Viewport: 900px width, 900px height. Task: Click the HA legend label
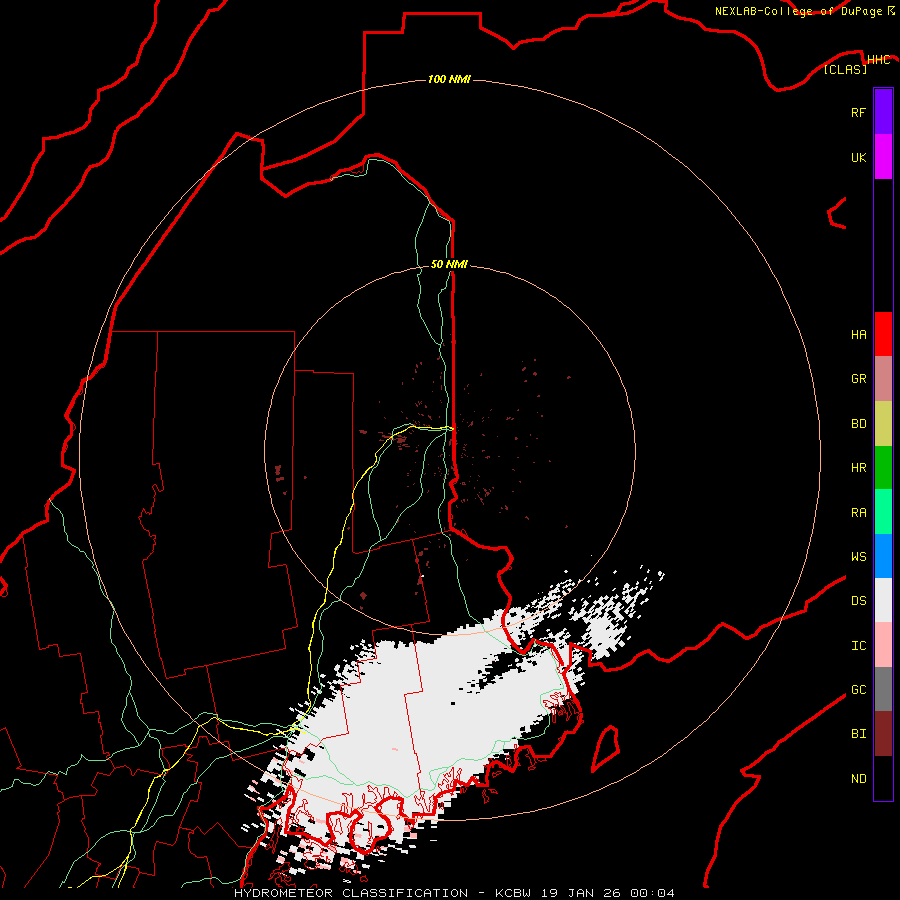pos(858,335)
